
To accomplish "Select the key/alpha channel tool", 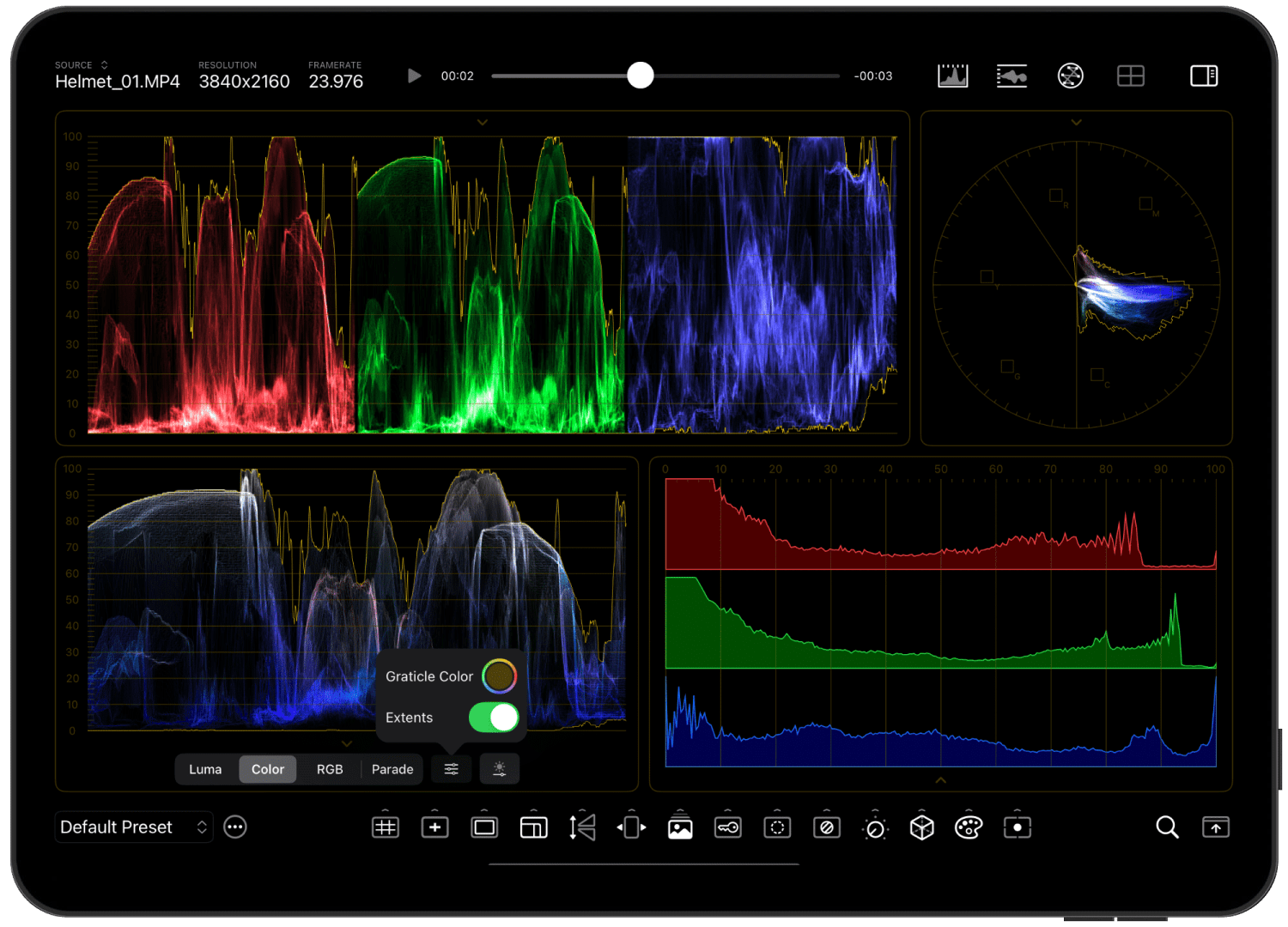I will point(727,827).
